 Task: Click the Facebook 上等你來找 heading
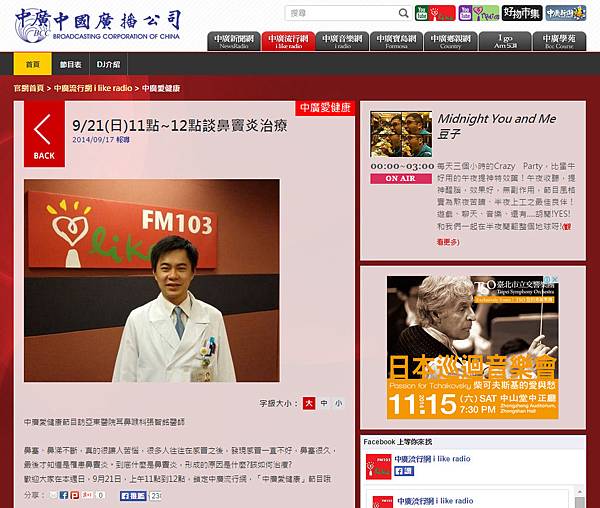pos(398,442)
